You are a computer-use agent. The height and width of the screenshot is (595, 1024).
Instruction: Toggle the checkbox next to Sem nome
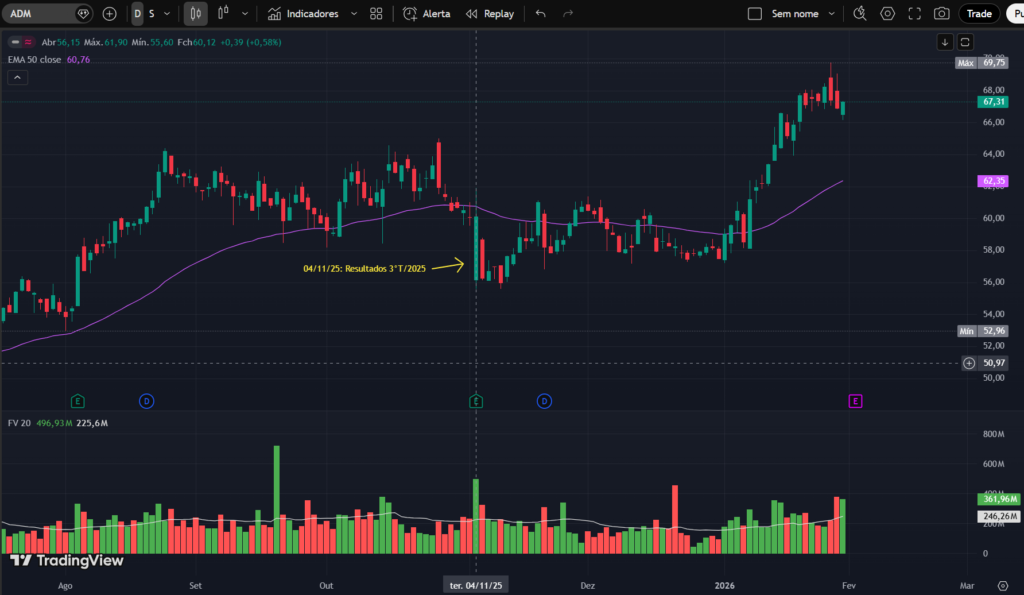pyautogui.click(x=754, y=14)
